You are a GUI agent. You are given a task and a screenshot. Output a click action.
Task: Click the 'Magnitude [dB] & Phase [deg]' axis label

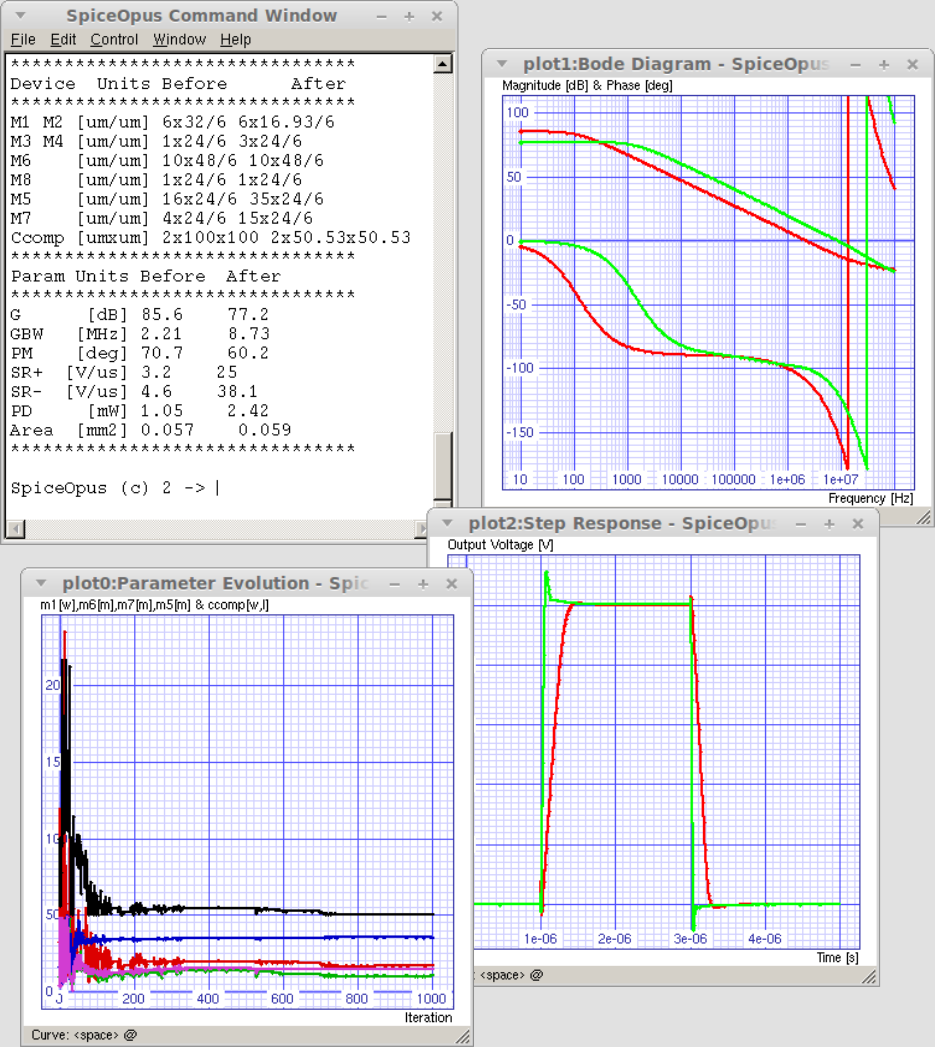pyautogui.click(x=587, y=85)
